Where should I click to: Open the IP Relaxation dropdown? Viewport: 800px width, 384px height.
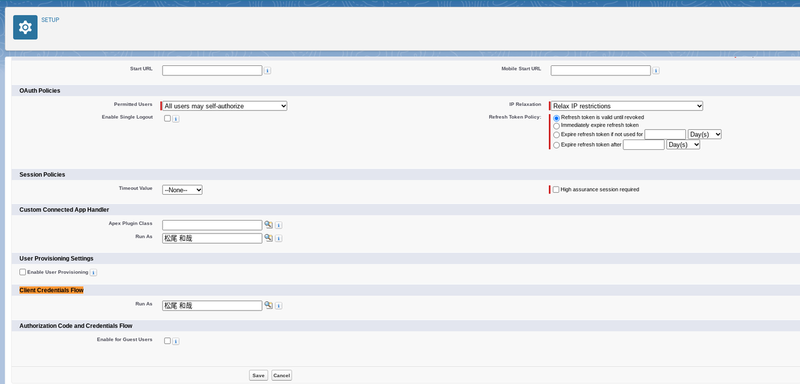627,106
